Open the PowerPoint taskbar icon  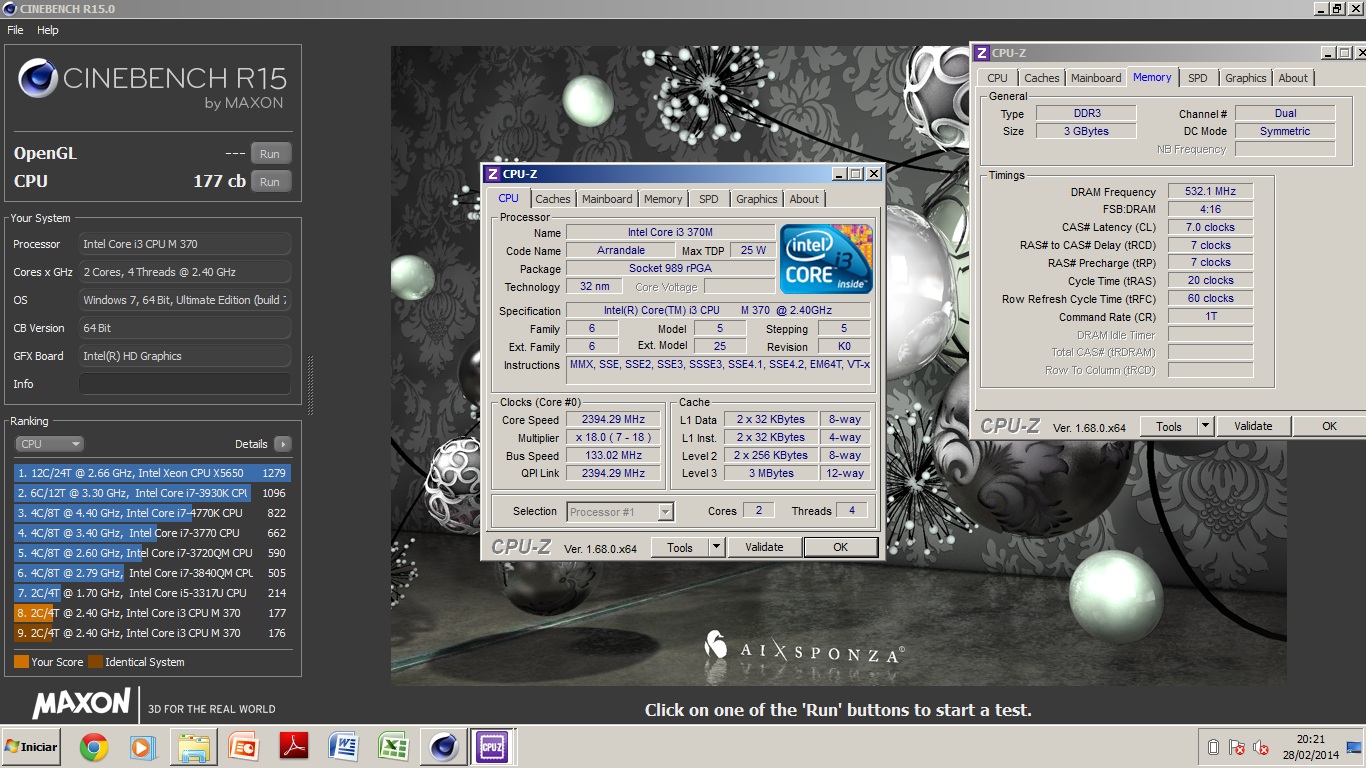point(244,747)
